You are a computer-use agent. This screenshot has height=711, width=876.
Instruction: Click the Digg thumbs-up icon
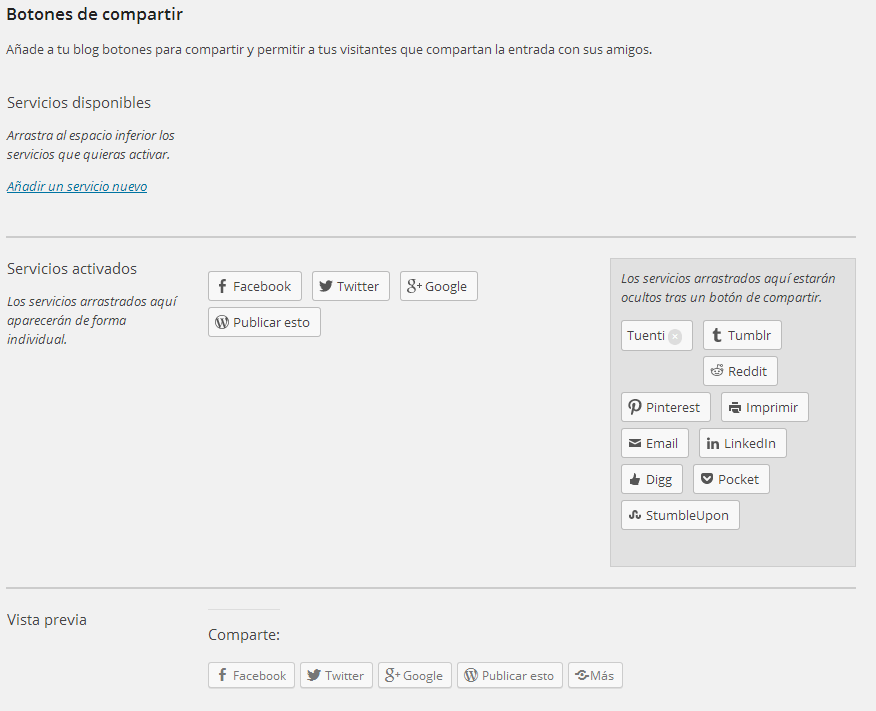tap(635, 479)
